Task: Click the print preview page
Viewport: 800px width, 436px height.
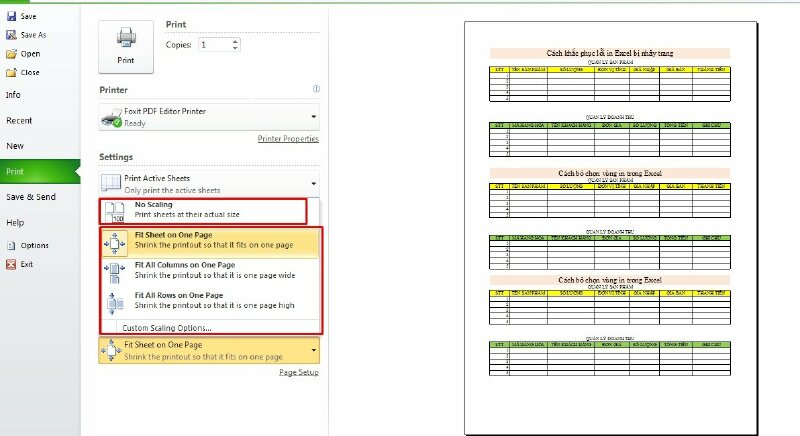Action: pyautogui.click(x=610, y=228)
